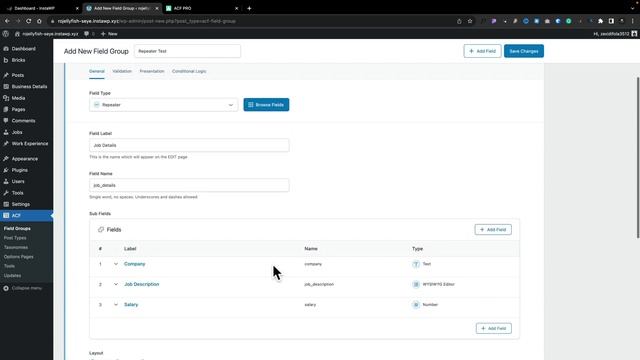
Task: Click Add Field atop Sub Fields table
Action: point(493,230)
